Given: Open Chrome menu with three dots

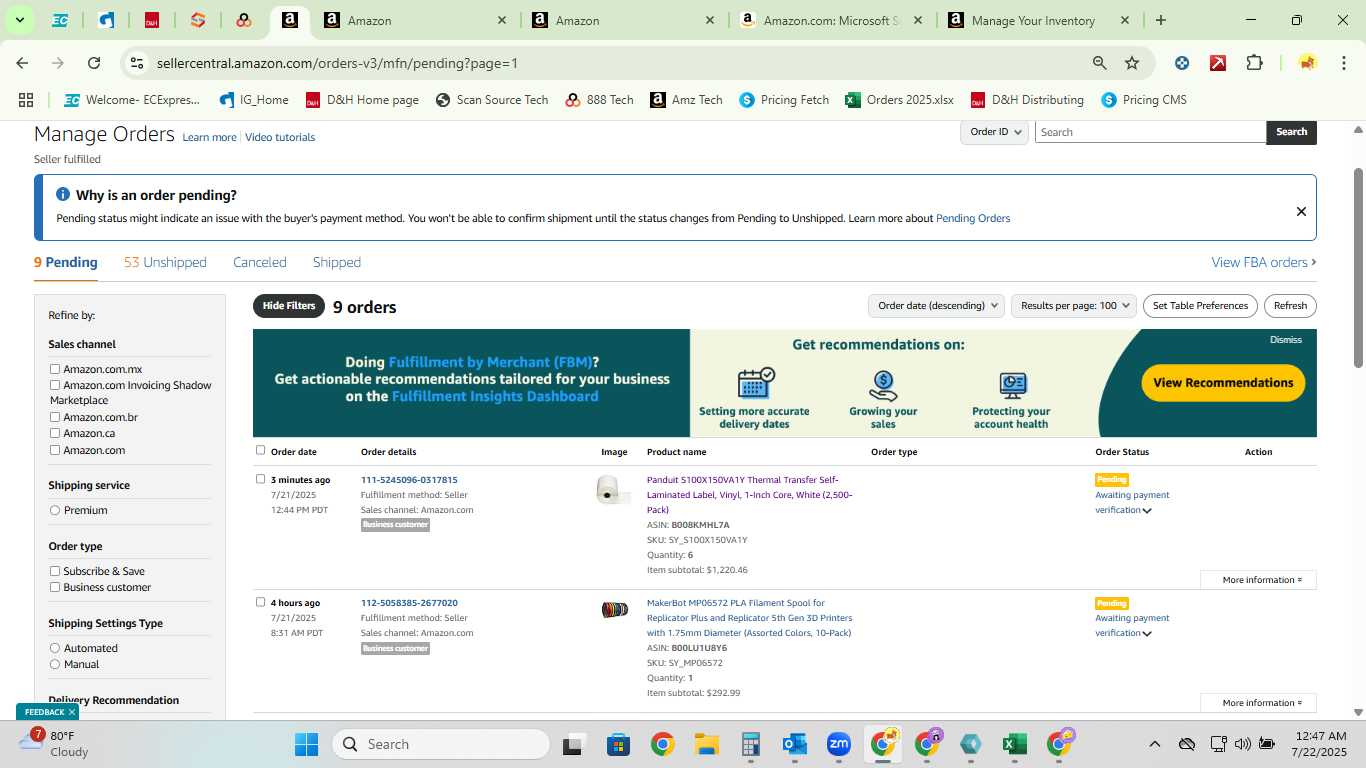Looking at the screenshot, I should 1342,63.
